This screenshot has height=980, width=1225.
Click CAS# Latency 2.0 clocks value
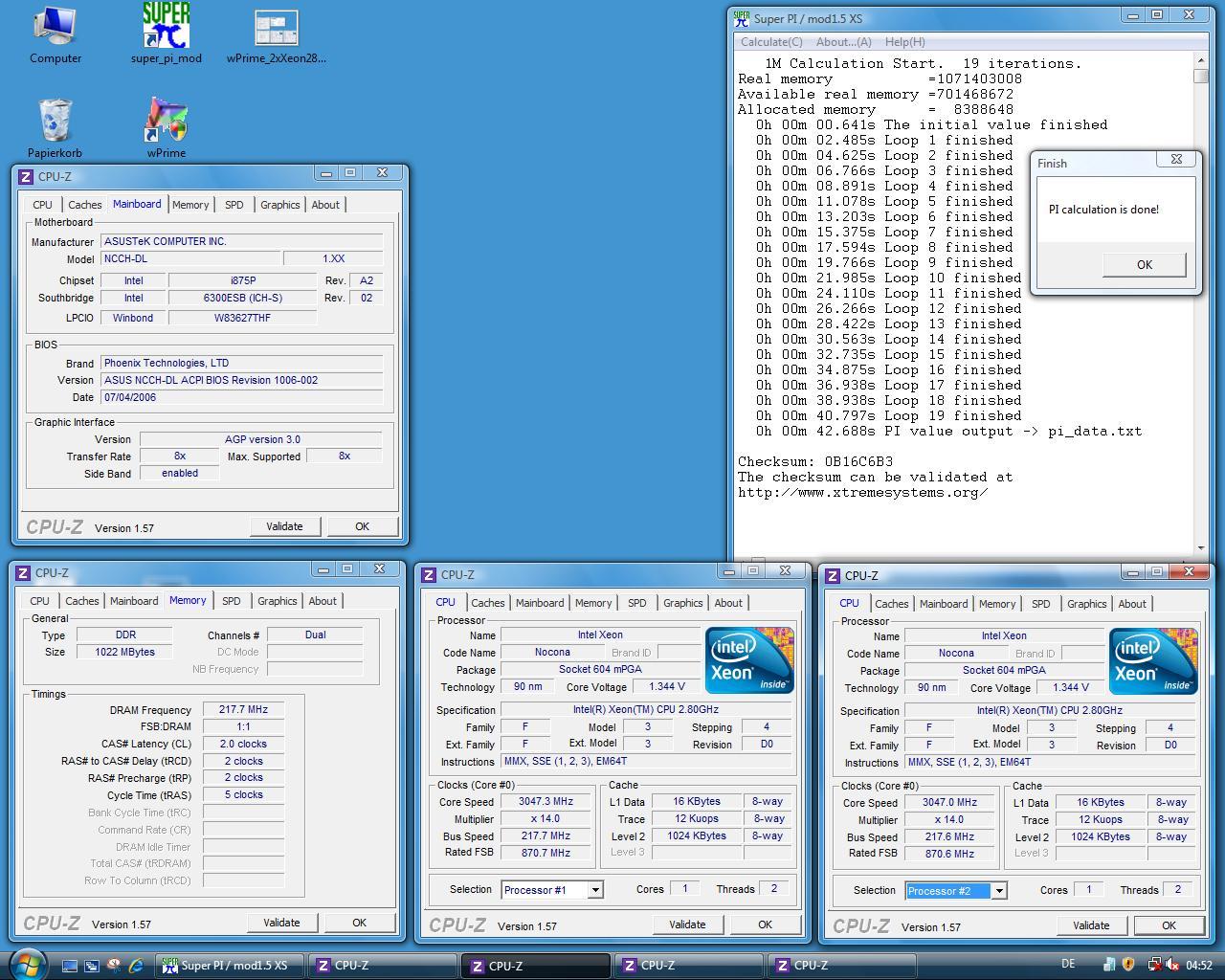tap(243, 744)
